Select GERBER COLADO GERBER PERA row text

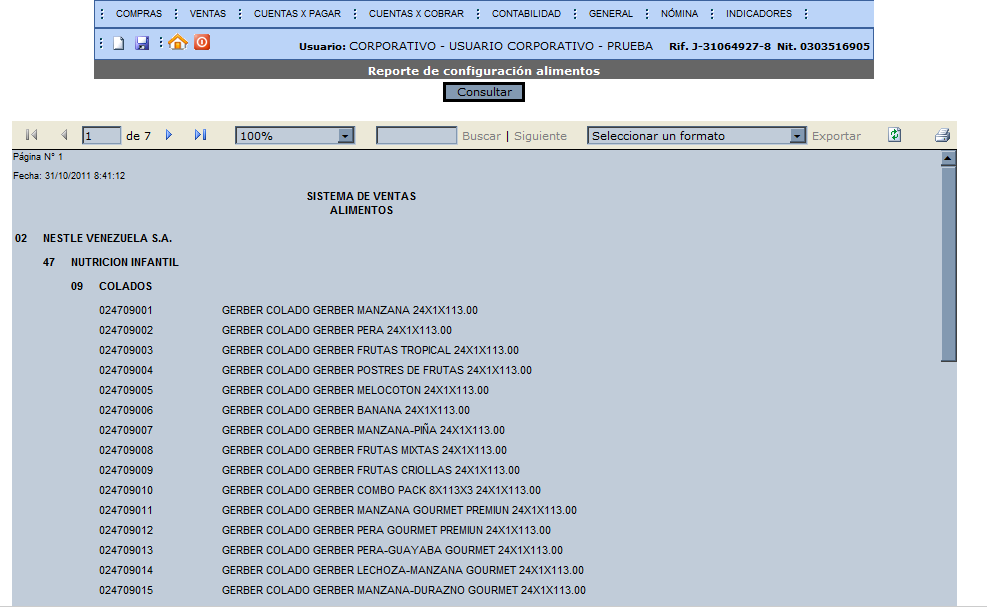tap(337, 331)
